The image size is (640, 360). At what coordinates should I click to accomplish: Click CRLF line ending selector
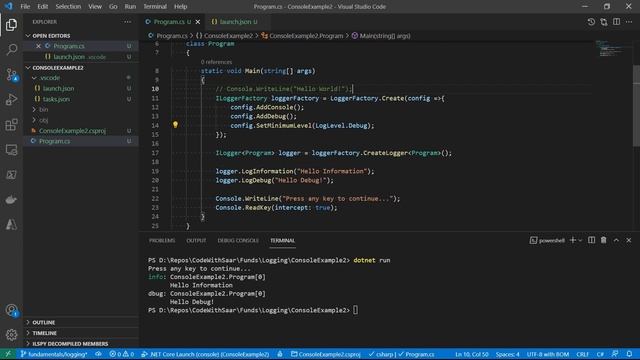tap(582, 354)
